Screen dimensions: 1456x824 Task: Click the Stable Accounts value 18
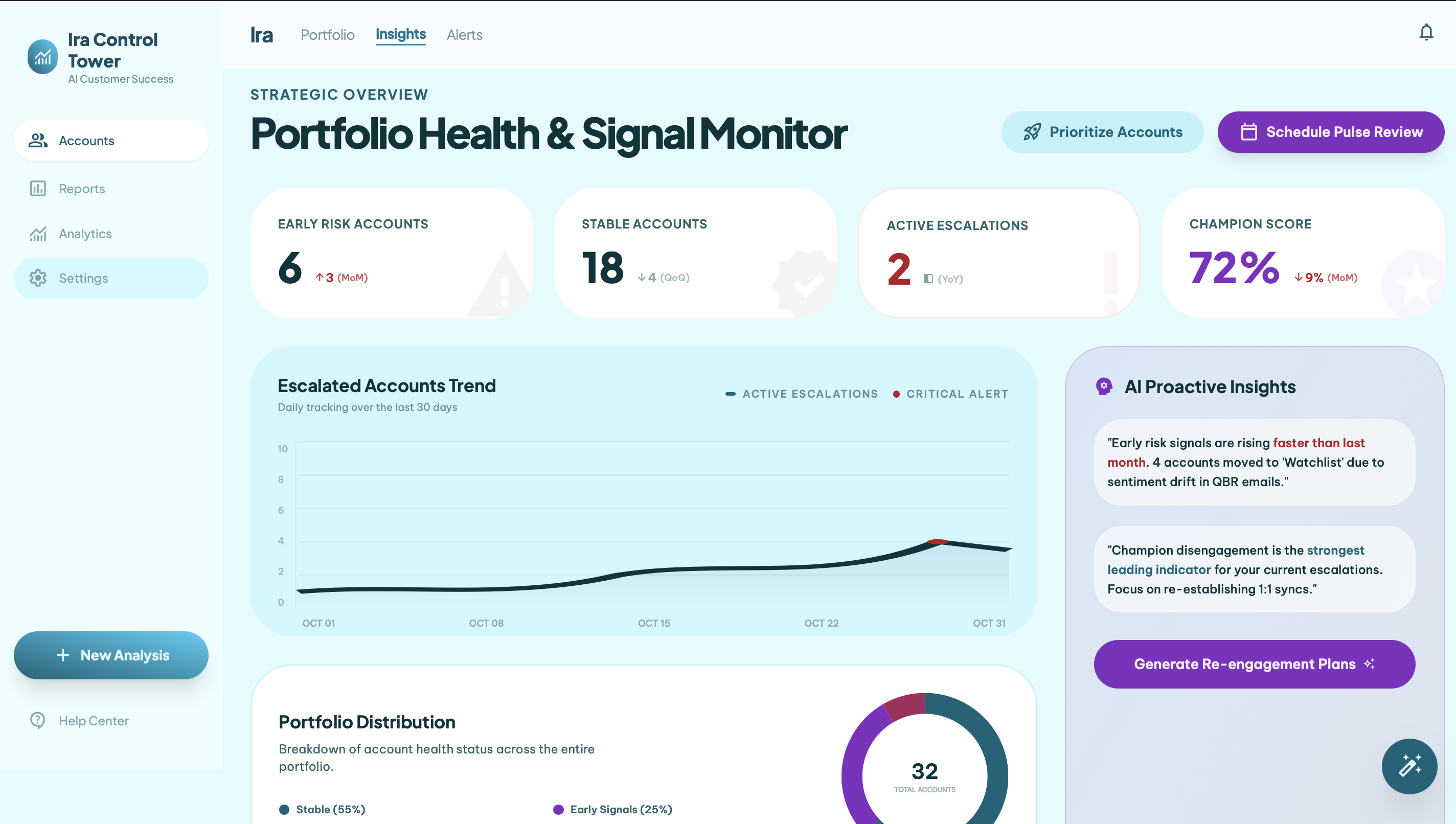click(x=603, y=268)
